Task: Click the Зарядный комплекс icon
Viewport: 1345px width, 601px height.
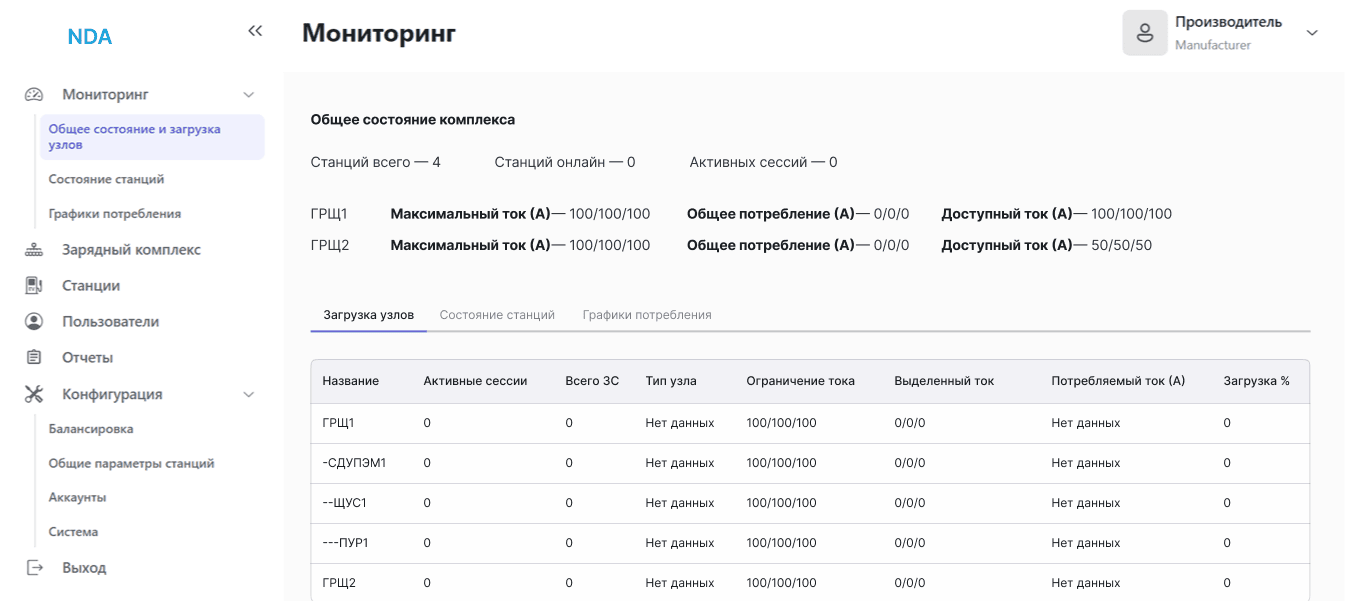Action: click(x=34, y=250)
